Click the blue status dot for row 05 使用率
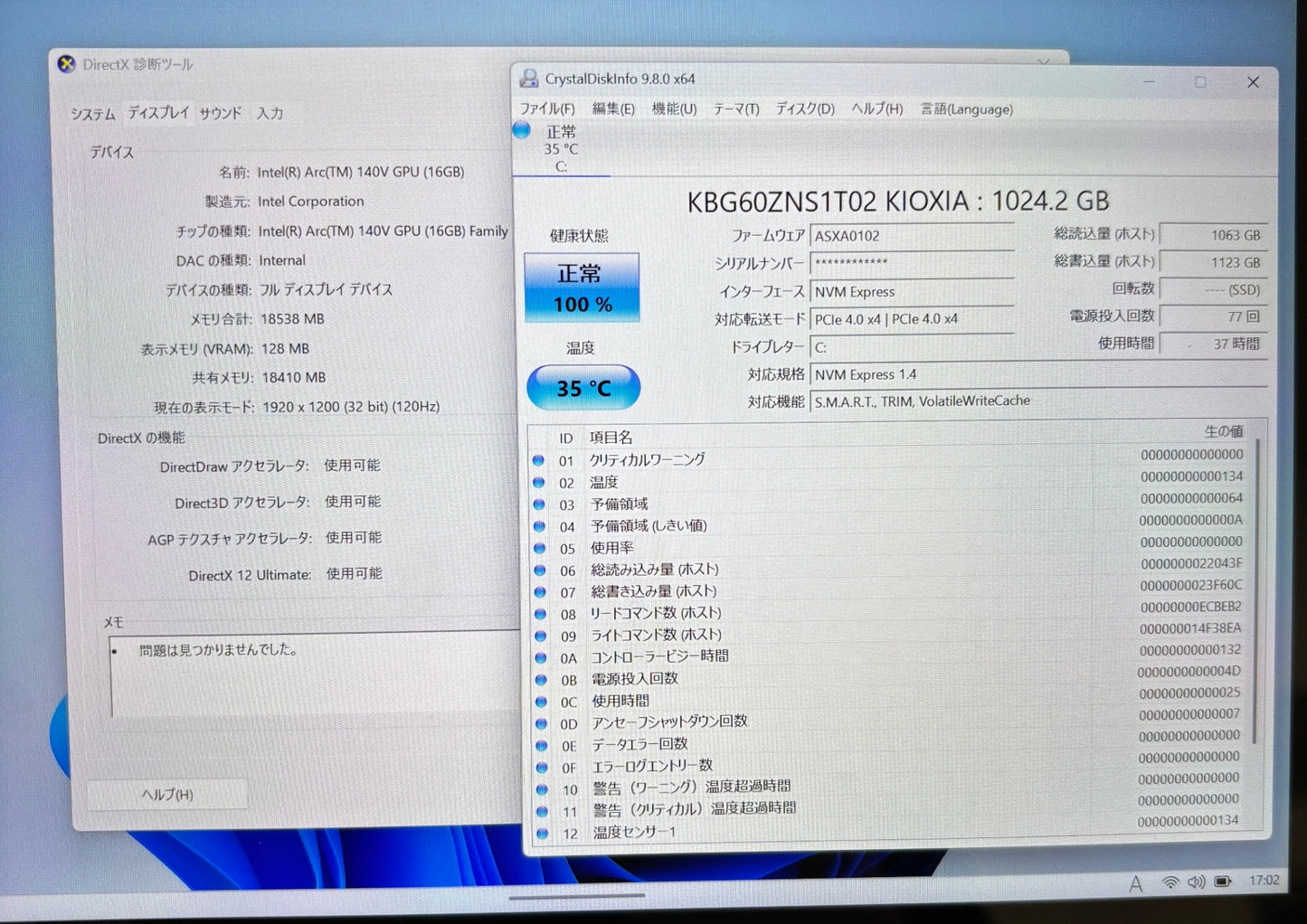 click(x=540, y=548)
